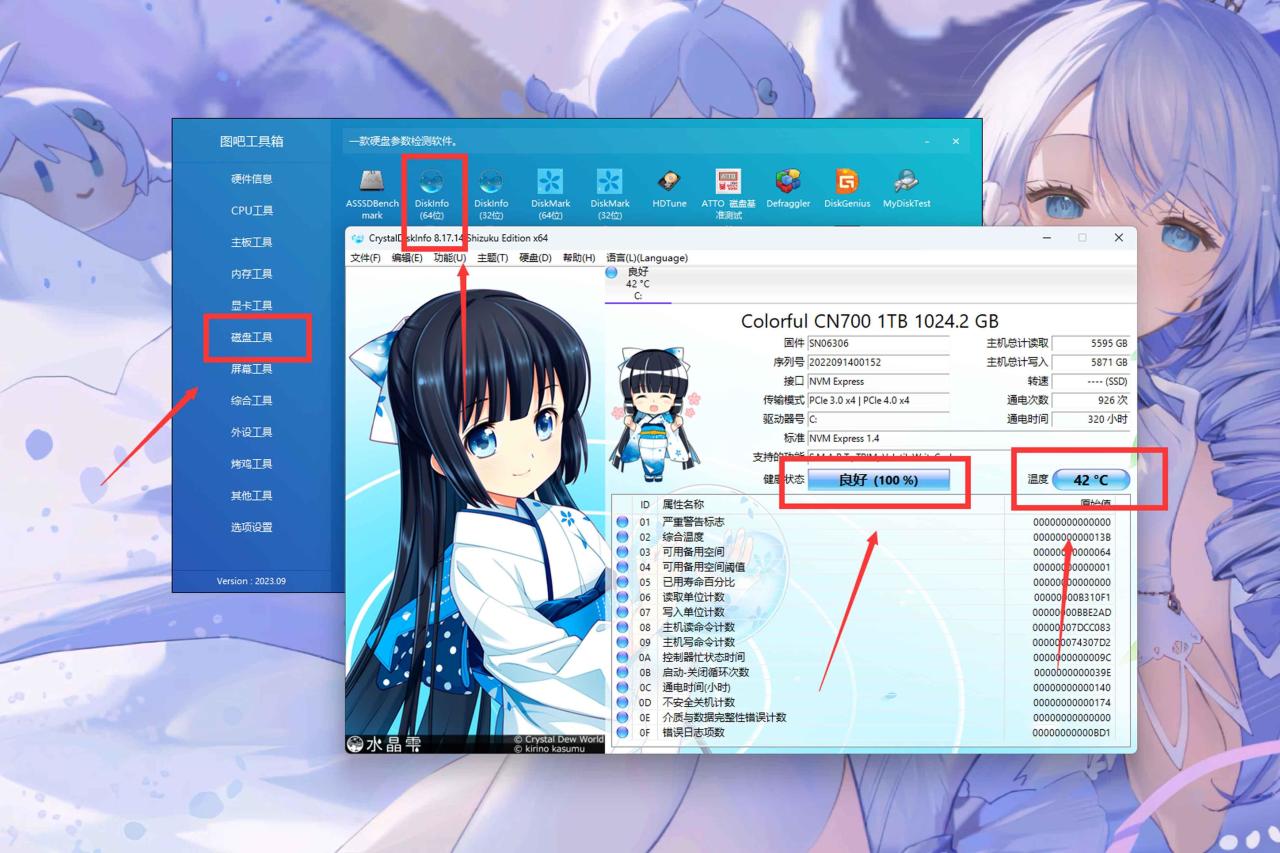Open the 硬盘(D) menu
The width and height of the screenshot is (1280, 853).
coord(535,258)
